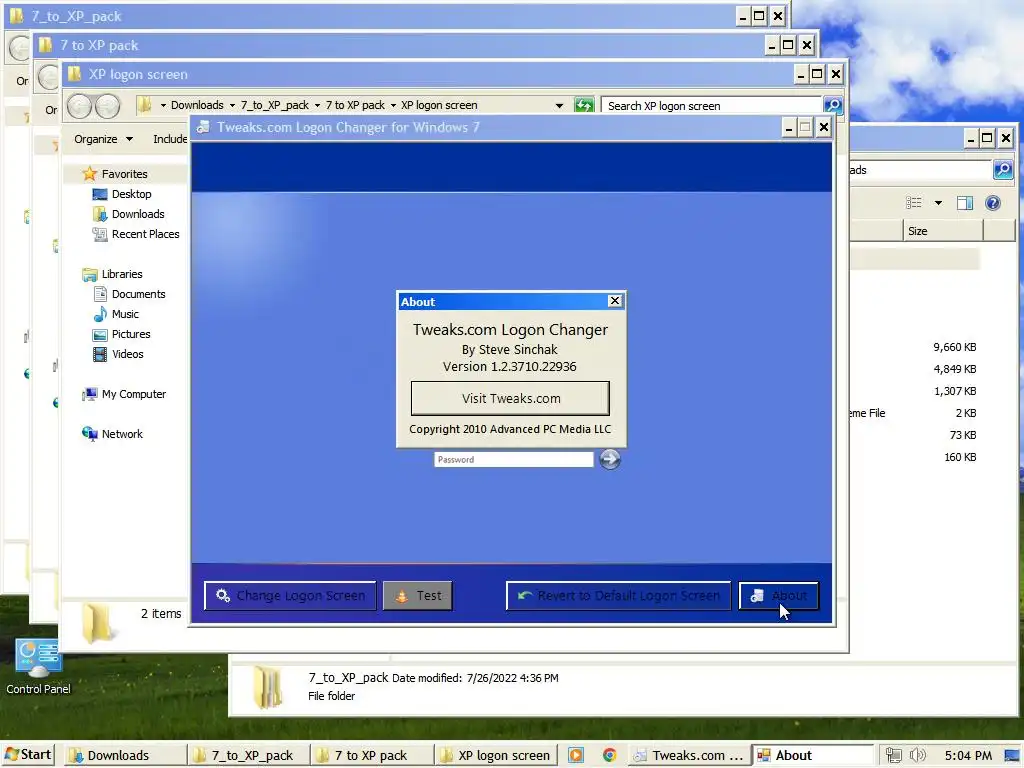This screenshot has width=1024, height=768.
Task: Expand the arrow after 7_to_XP_pack breadcrumb
Action: [x=317, y=105]
